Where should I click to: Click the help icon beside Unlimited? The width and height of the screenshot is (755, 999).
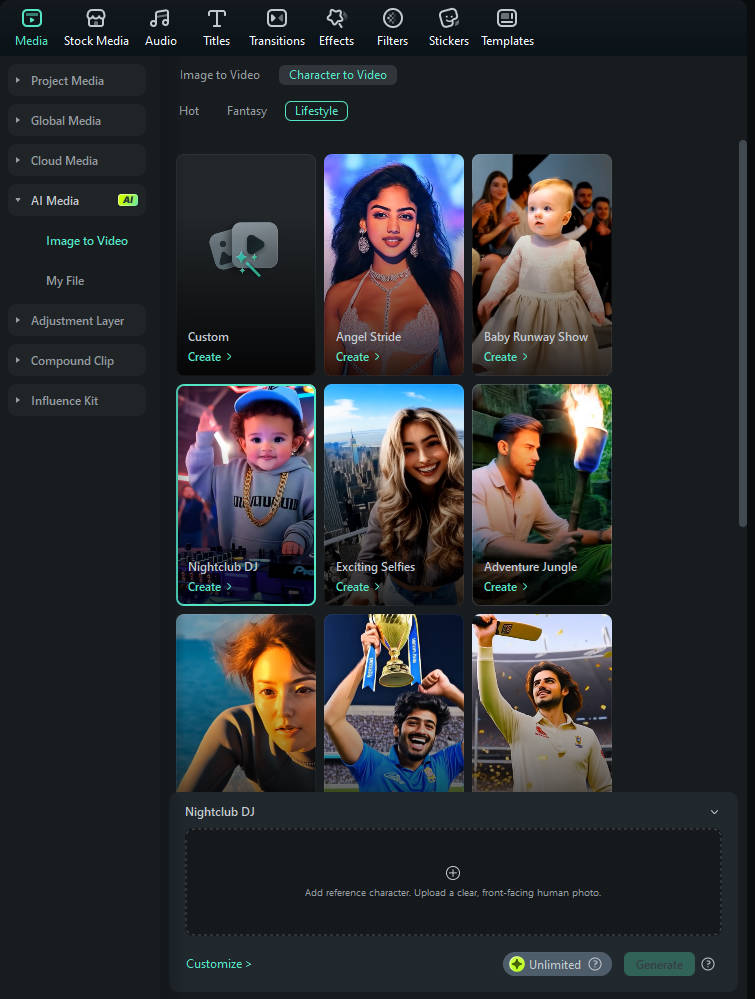click(595, 964)
